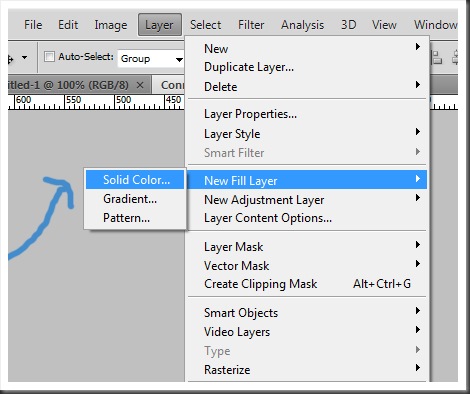
Task: Close the open Layer menu
Action: pyautogui.click(x=160, y=25)
